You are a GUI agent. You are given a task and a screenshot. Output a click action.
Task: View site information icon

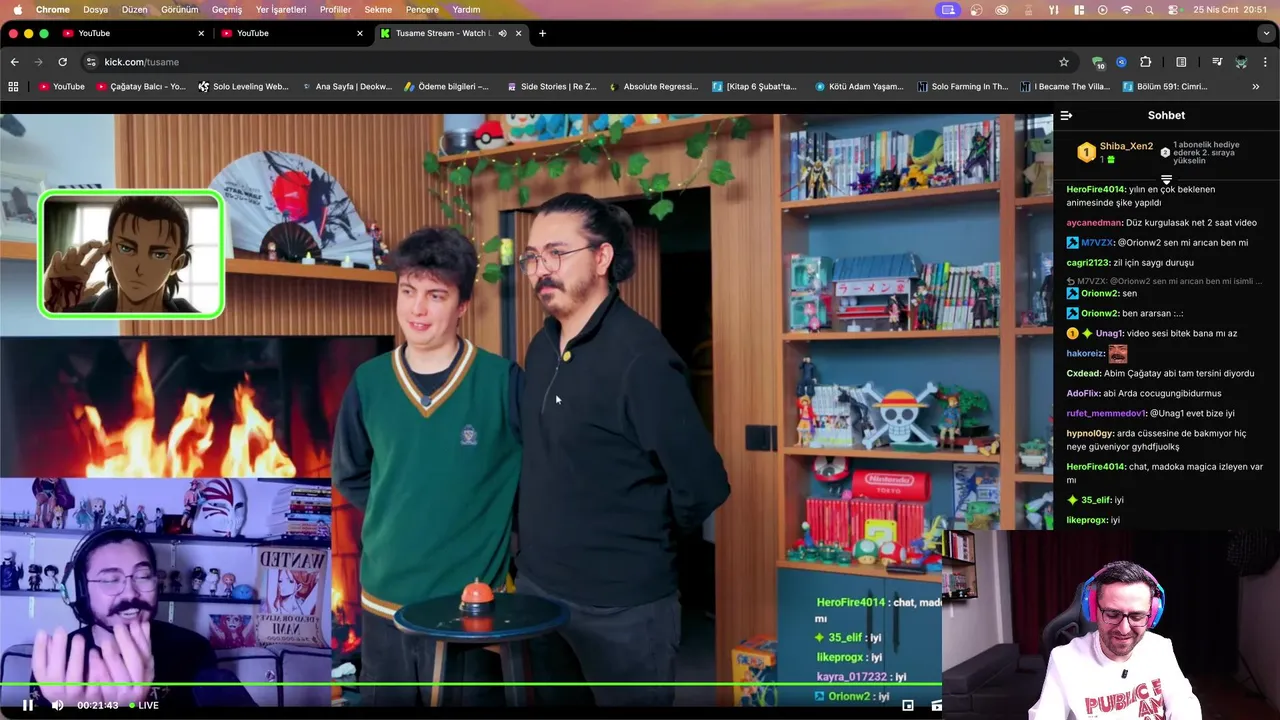91,62
